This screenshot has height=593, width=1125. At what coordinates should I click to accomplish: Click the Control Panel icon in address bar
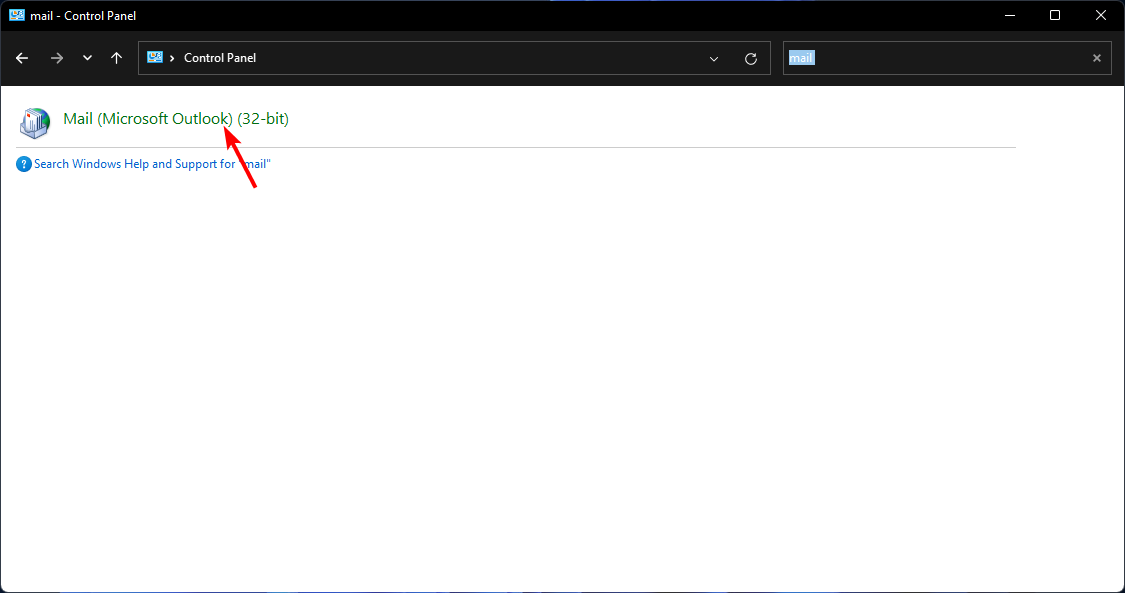154,57
